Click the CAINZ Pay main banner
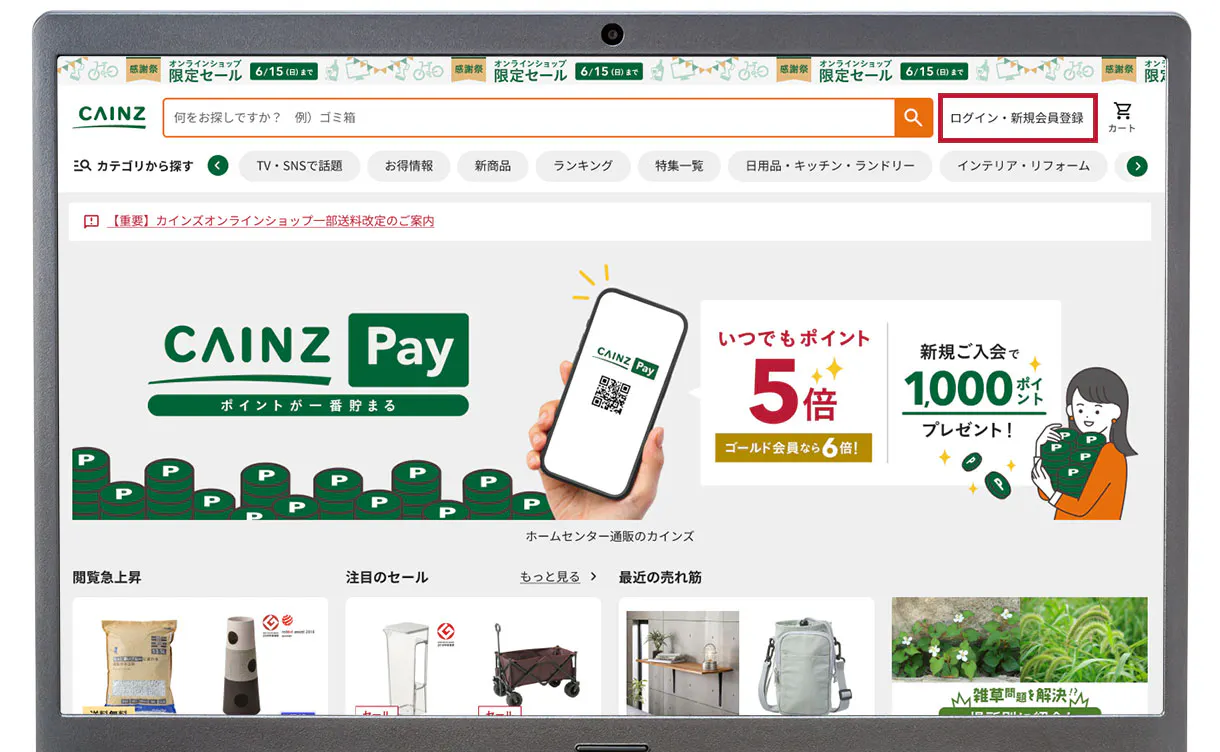The height and width of the screenshot is (752, 1220). click(x=610, y=389)
